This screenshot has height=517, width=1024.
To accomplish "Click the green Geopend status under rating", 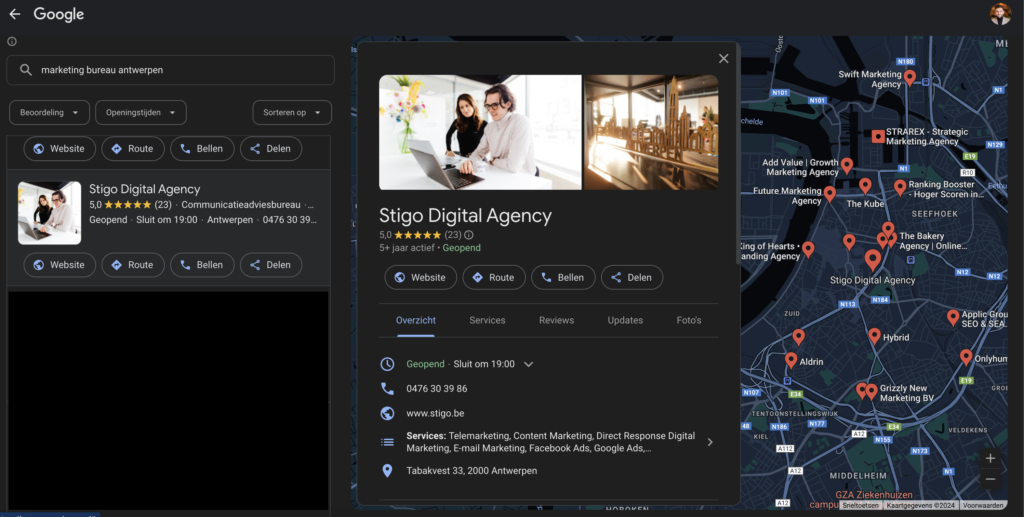I will tap(462, 248).
